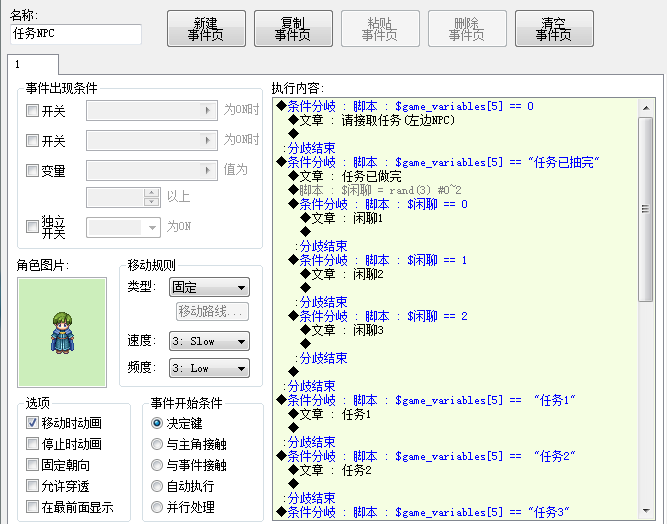The image size is (667, 524).
Task: Click the 复制事件页 button
Action: click(x=293, y=28)
